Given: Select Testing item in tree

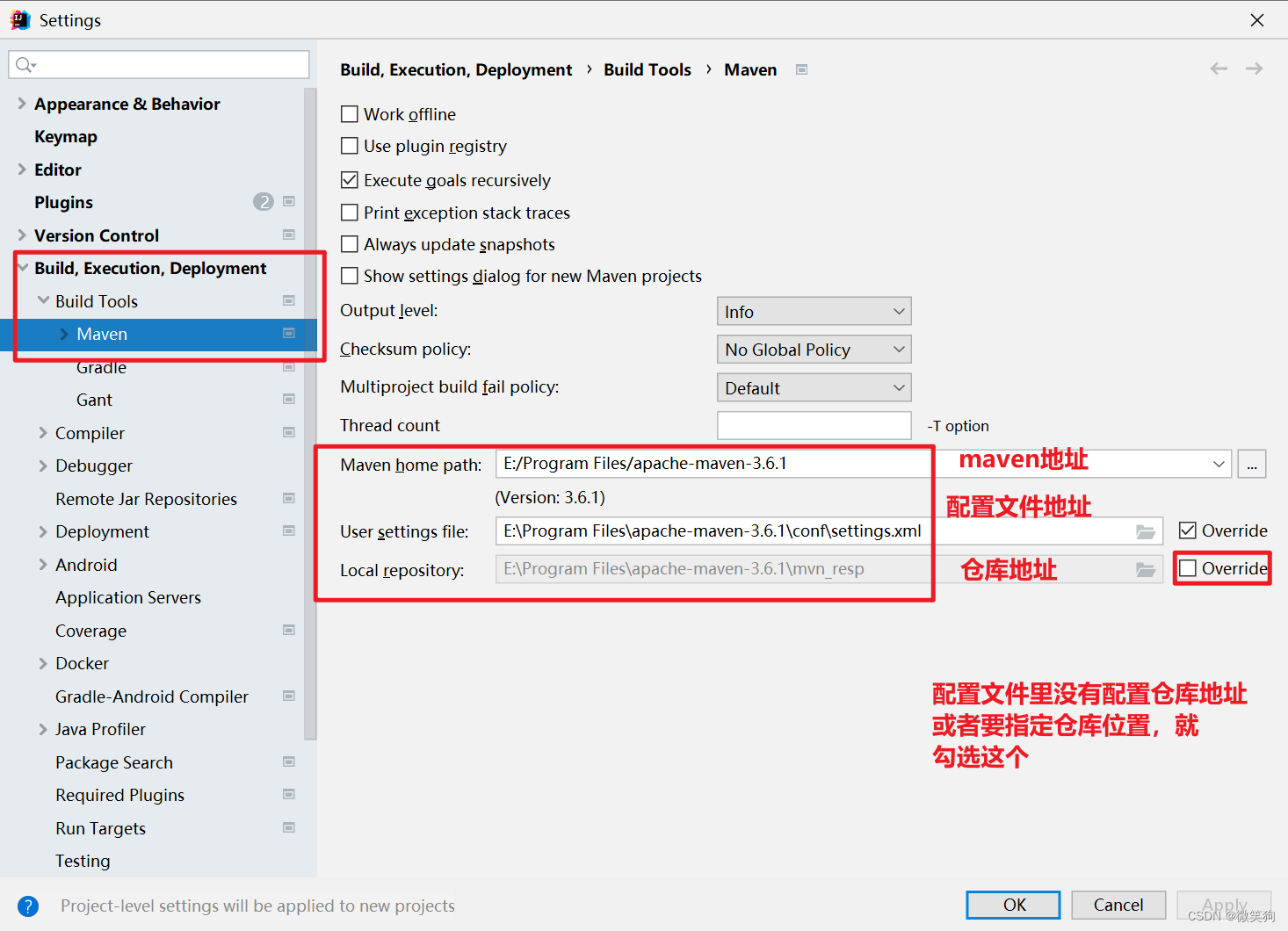Looking at the screenshot, I should pyautogui.click(x=83, y=861).
